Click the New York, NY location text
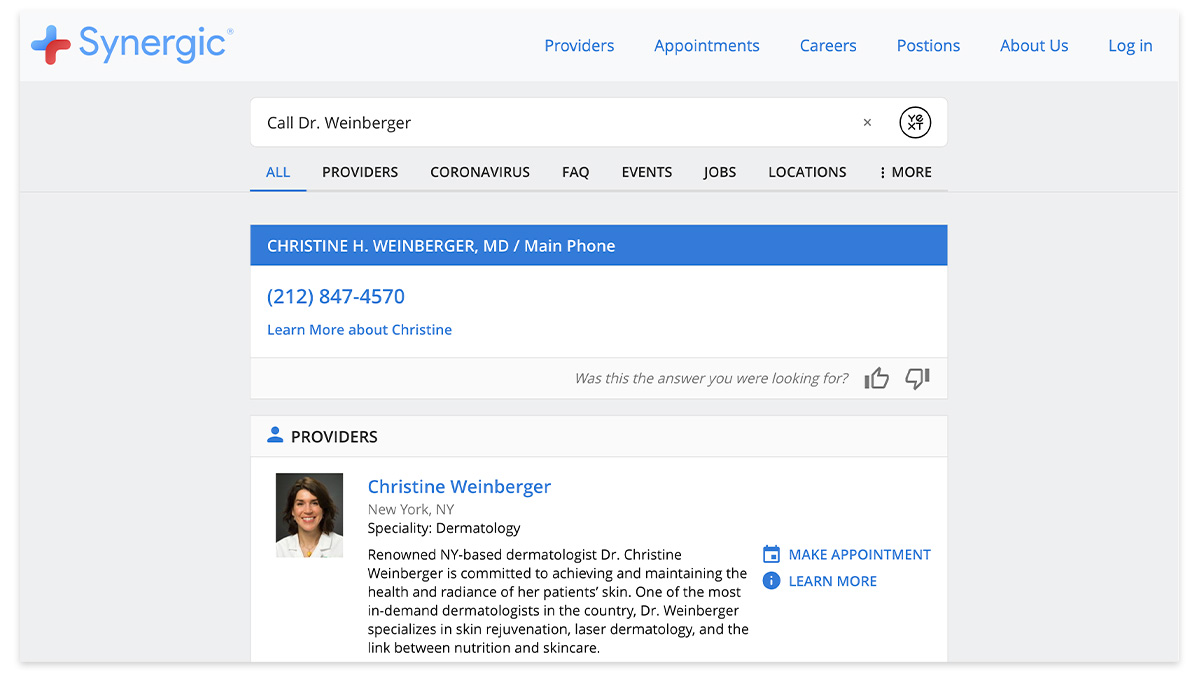The width and height of the screenshot is (1200, 675). click(411, 509)
